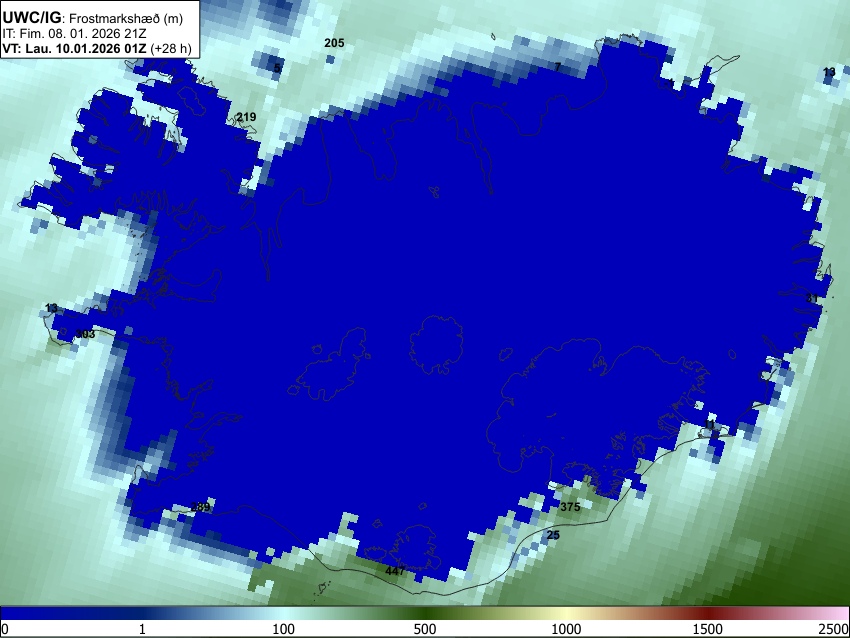This screenshot has width=850, height=638.
Task: Select the station value "447"
Action: pyautogui.click(x=395, y=571)
